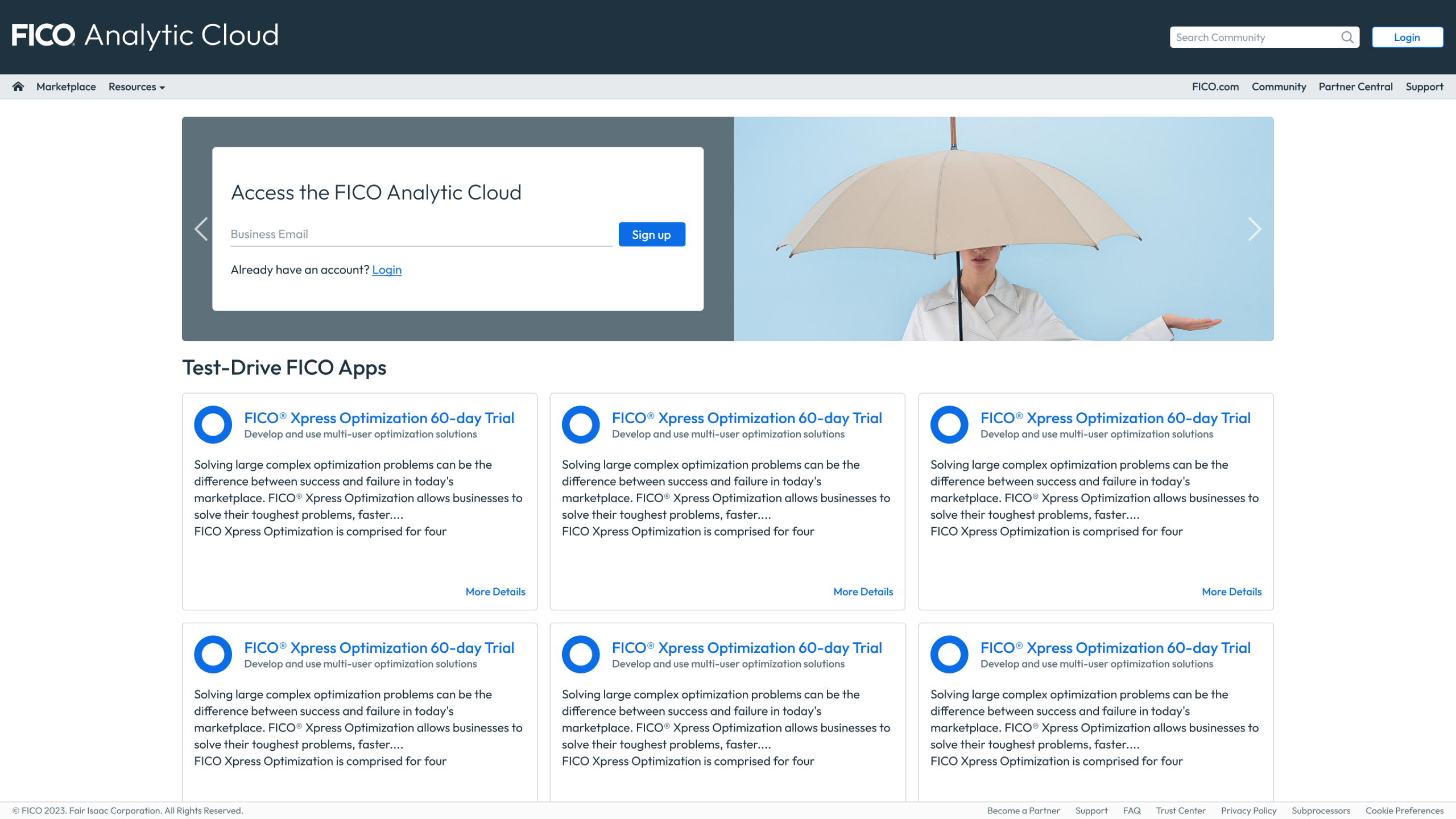Expand the Resources dropdown menu
Viewport: 1456px width, 819px height.
pyautogui.click(x=136, y=87)
